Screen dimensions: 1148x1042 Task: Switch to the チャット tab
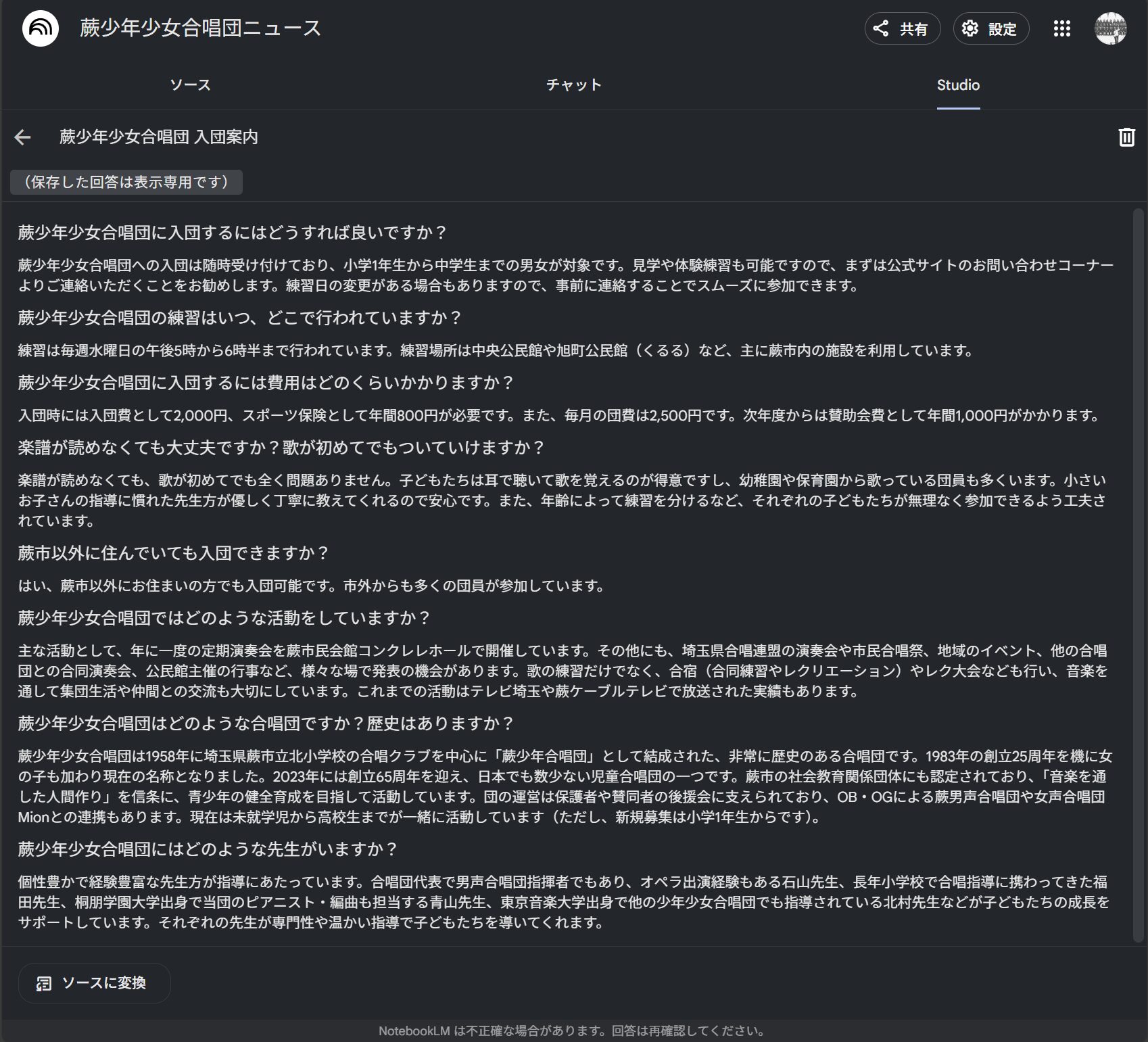point(574,85)
